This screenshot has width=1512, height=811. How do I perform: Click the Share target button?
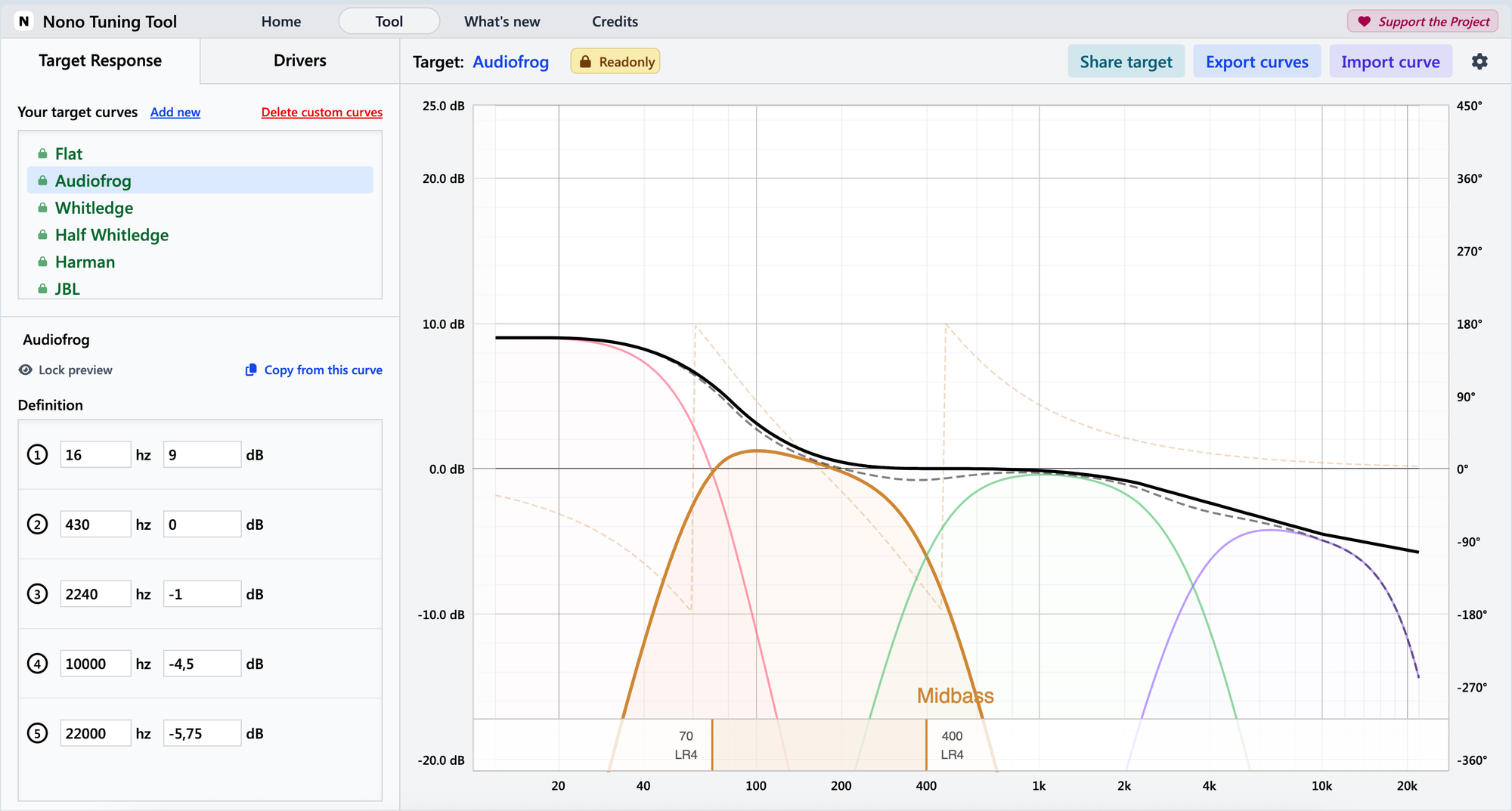click(x=1126, y=62)
